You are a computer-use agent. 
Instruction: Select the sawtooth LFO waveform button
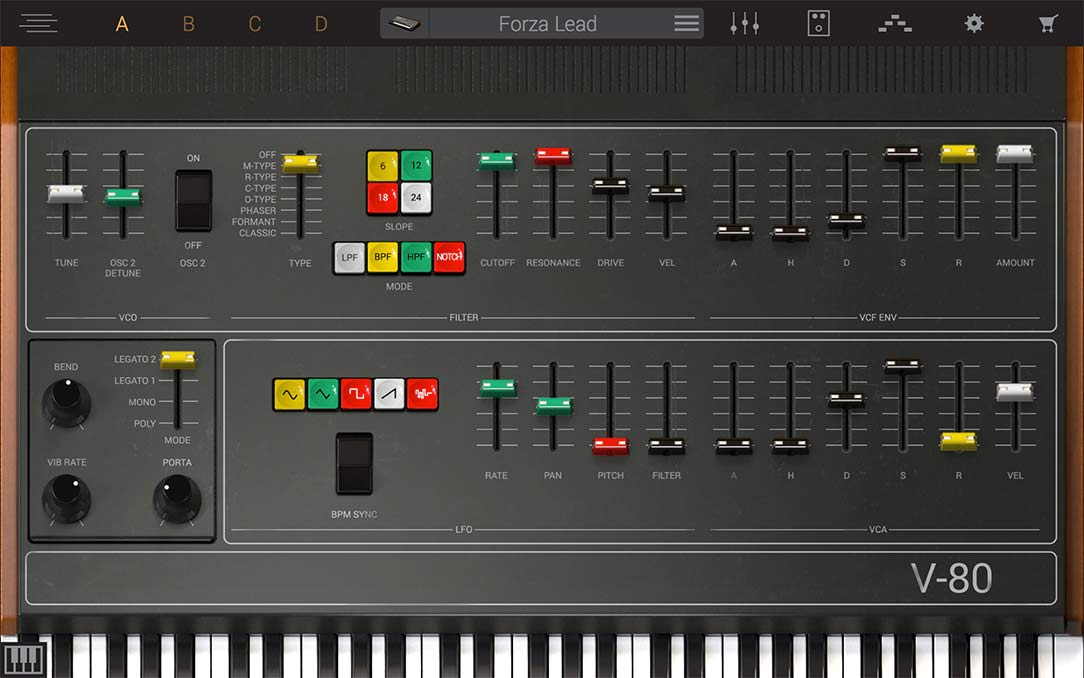tap(389, 394)
